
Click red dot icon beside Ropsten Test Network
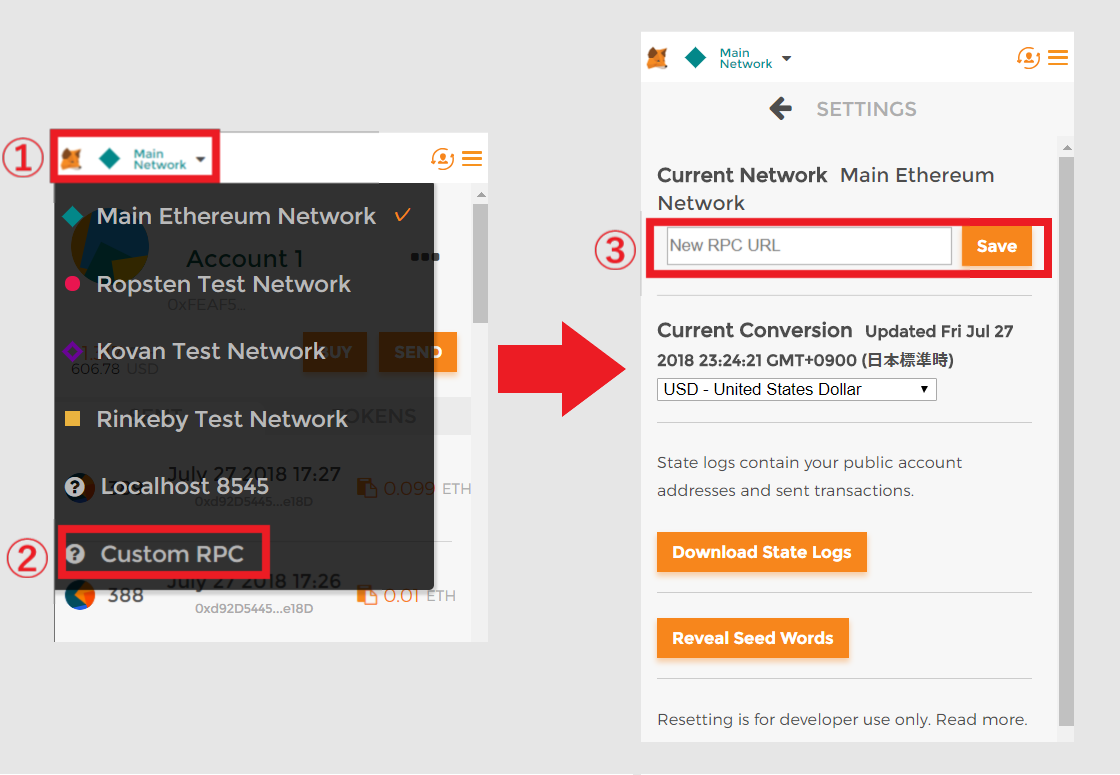72,284
